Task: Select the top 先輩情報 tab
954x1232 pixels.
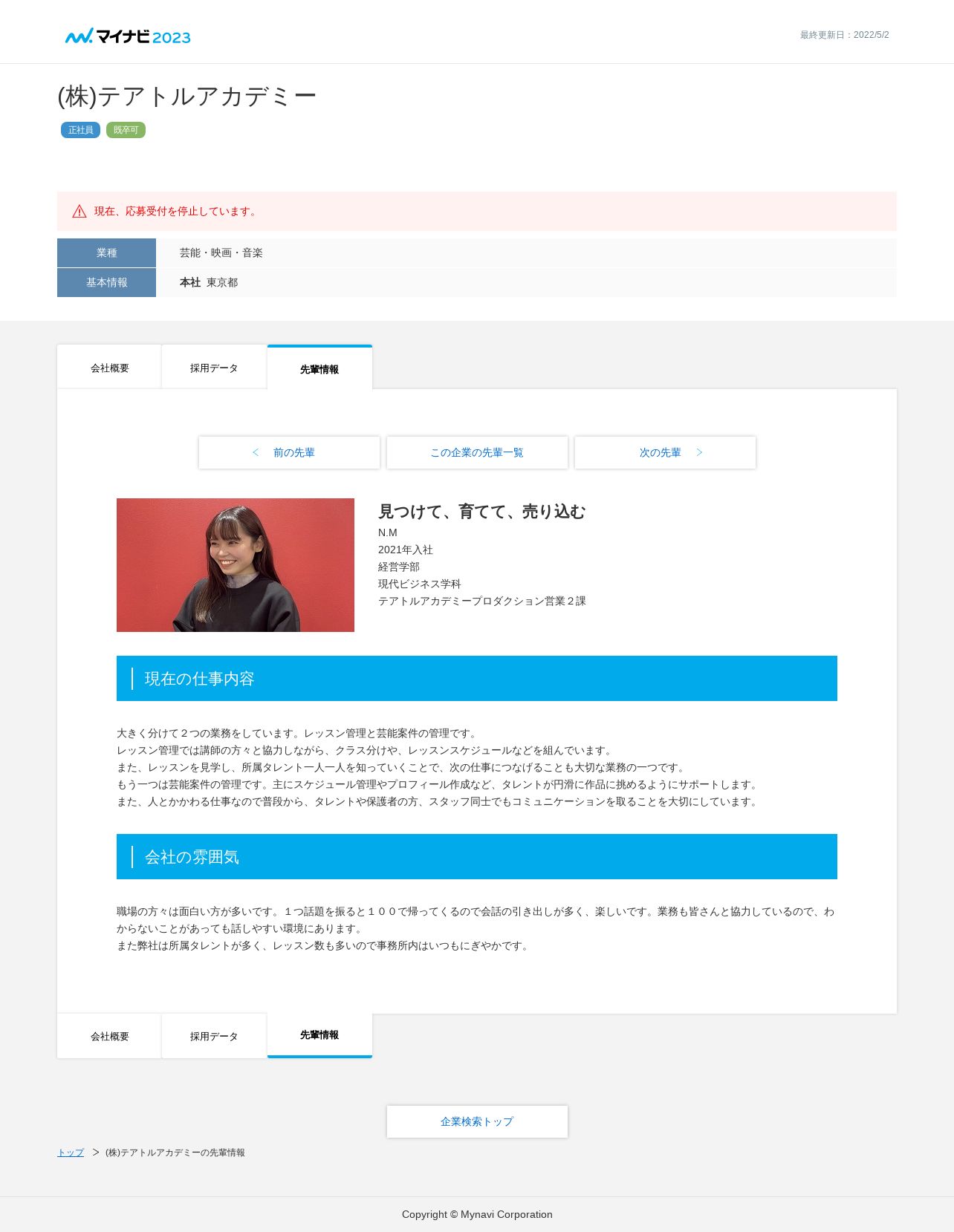Action: point(319,368)
